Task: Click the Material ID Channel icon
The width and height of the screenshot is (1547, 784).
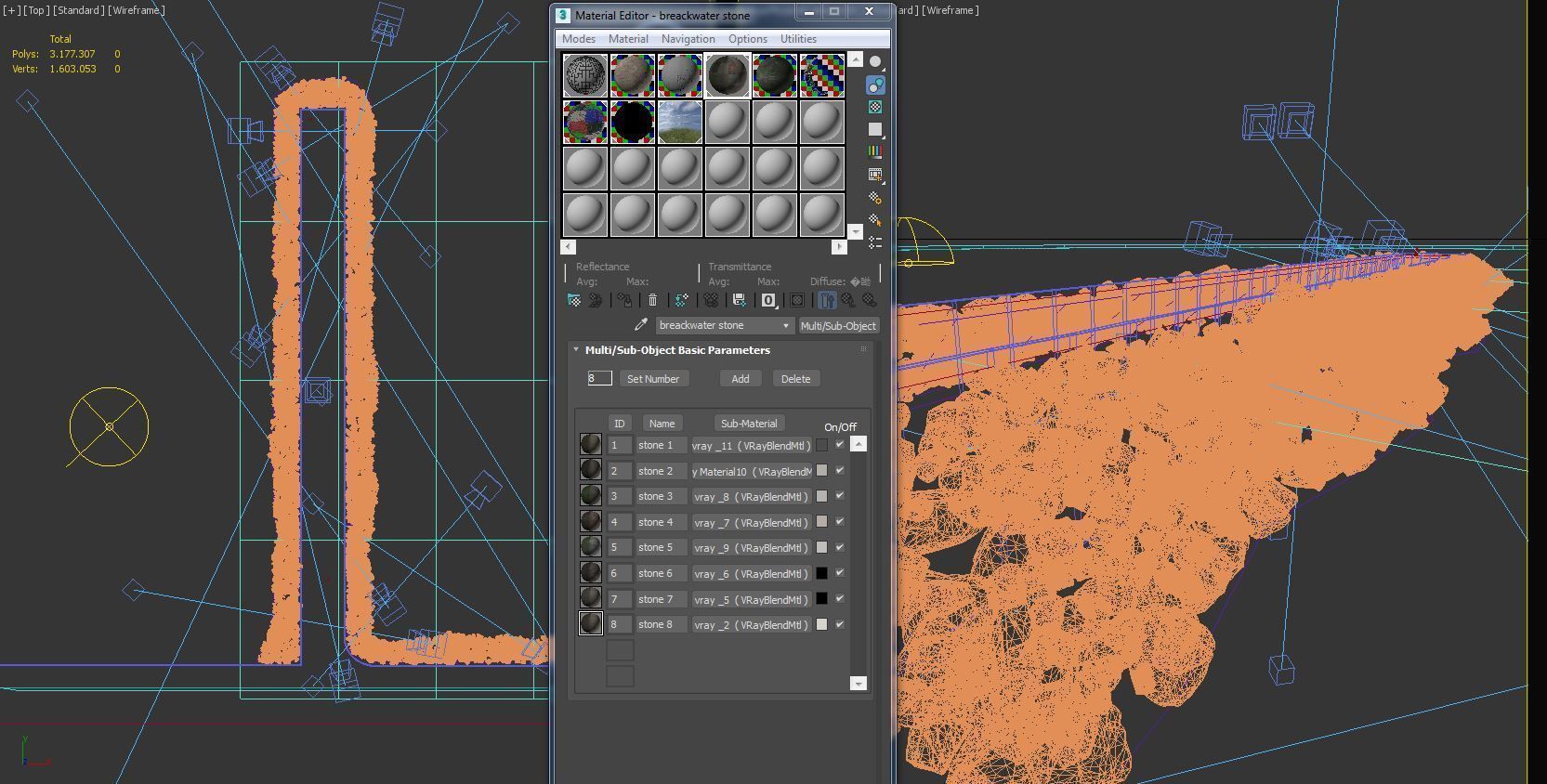Action: pyautogui.click(x=768, y=300)
